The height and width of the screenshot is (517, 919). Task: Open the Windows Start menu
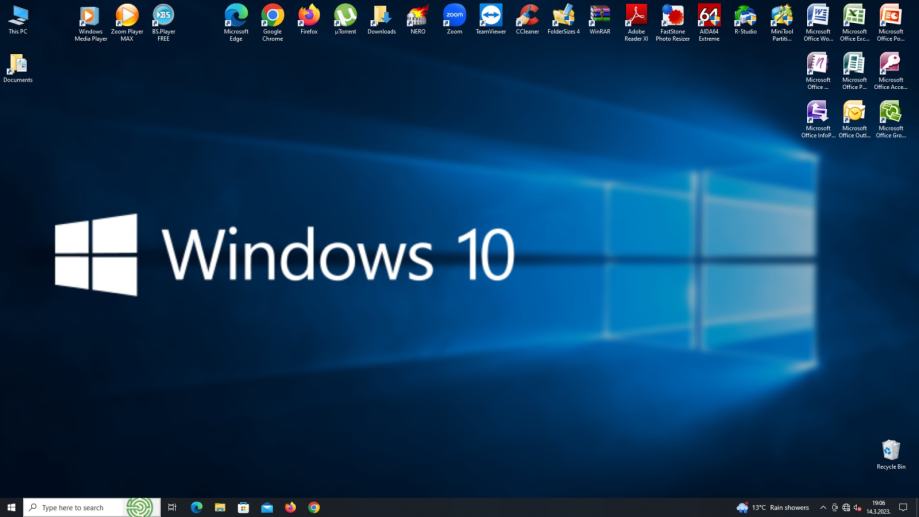click(x=11, y=507)
